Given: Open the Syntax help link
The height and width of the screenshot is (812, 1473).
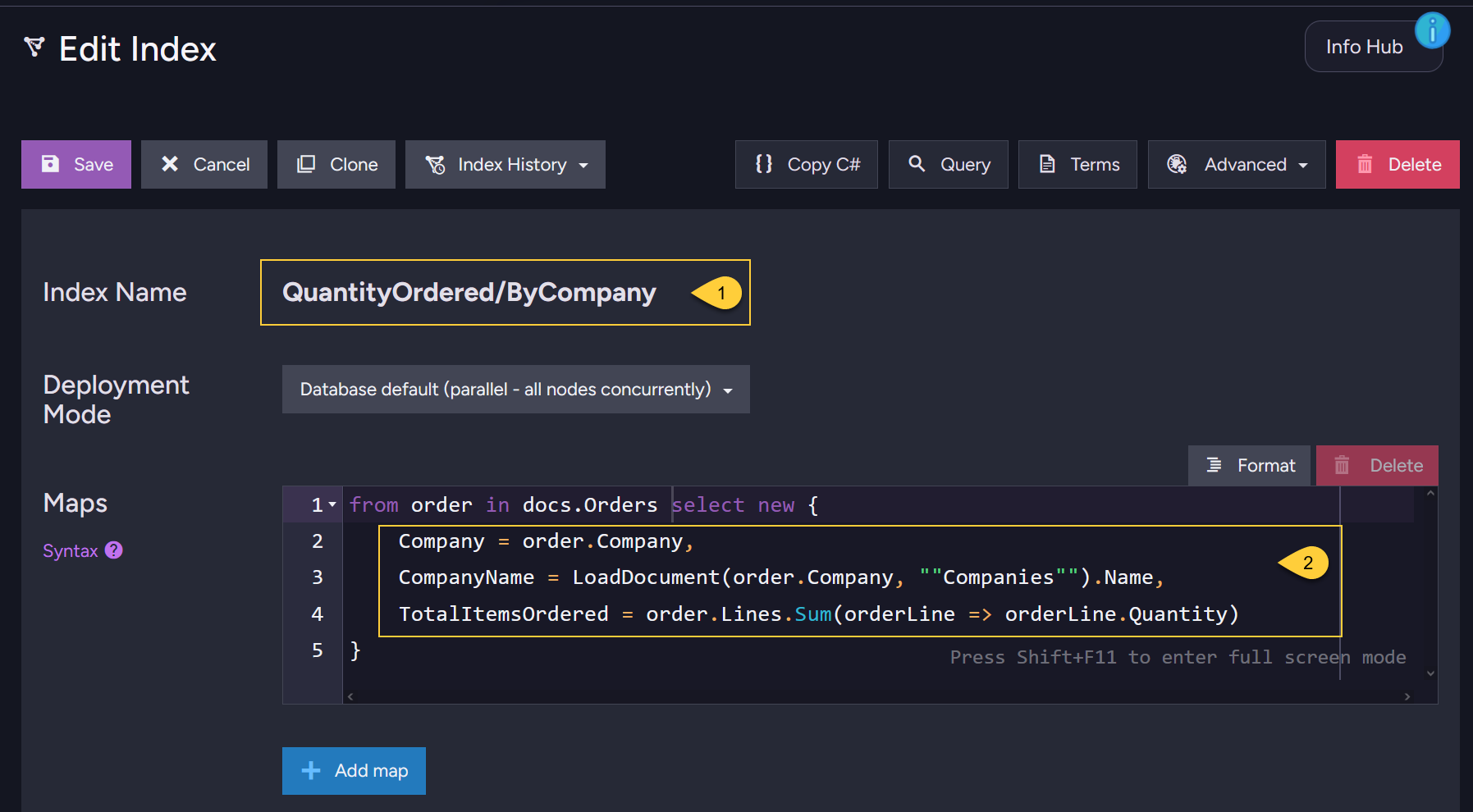Looking at the screenshot, I should point(71,550).
